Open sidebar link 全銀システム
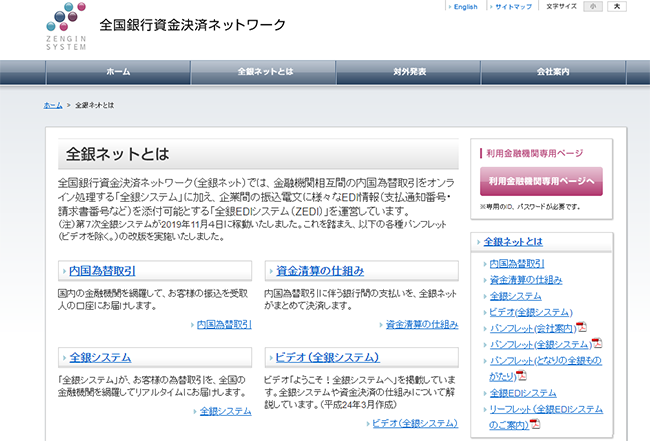The image size is (650, 441). pos(516,296)
